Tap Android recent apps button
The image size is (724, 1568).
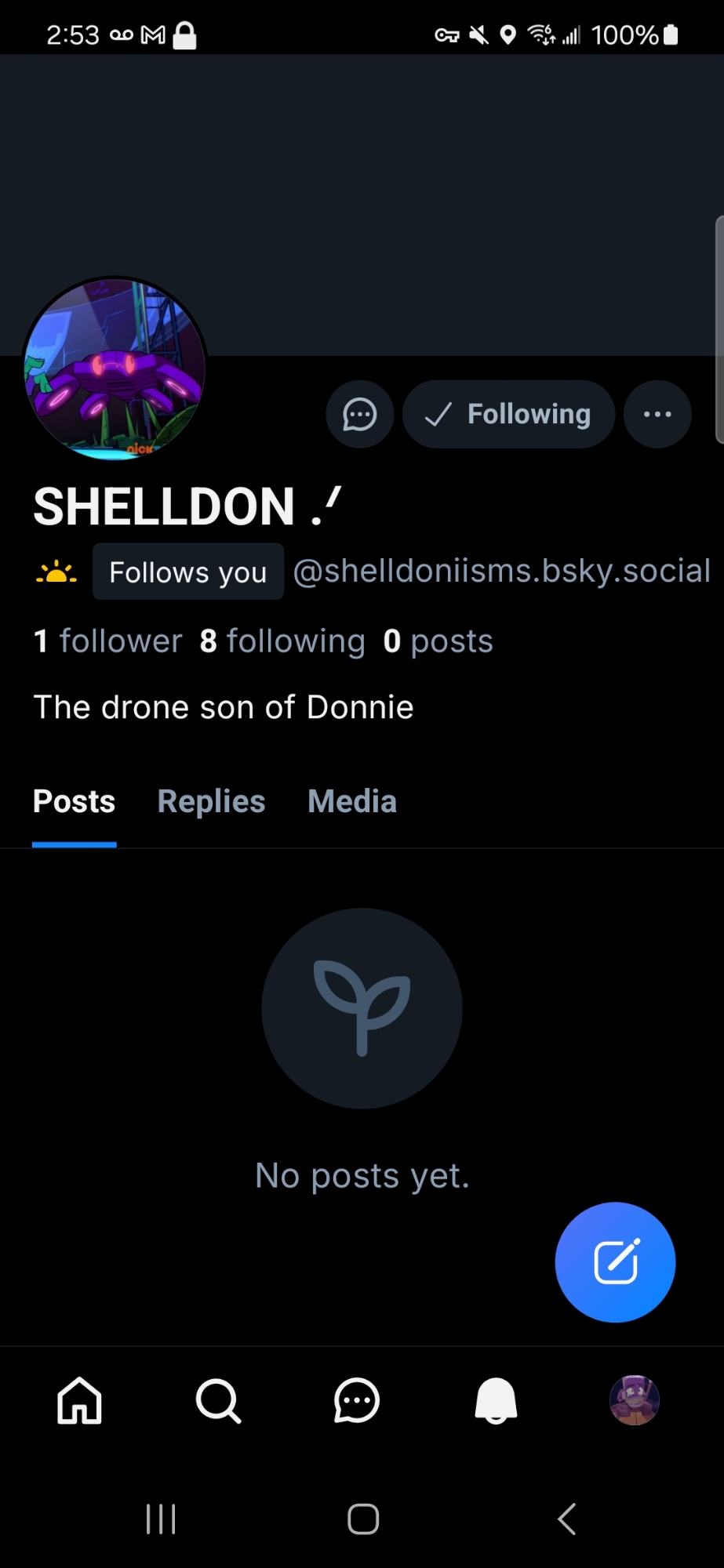(161, 1519)
